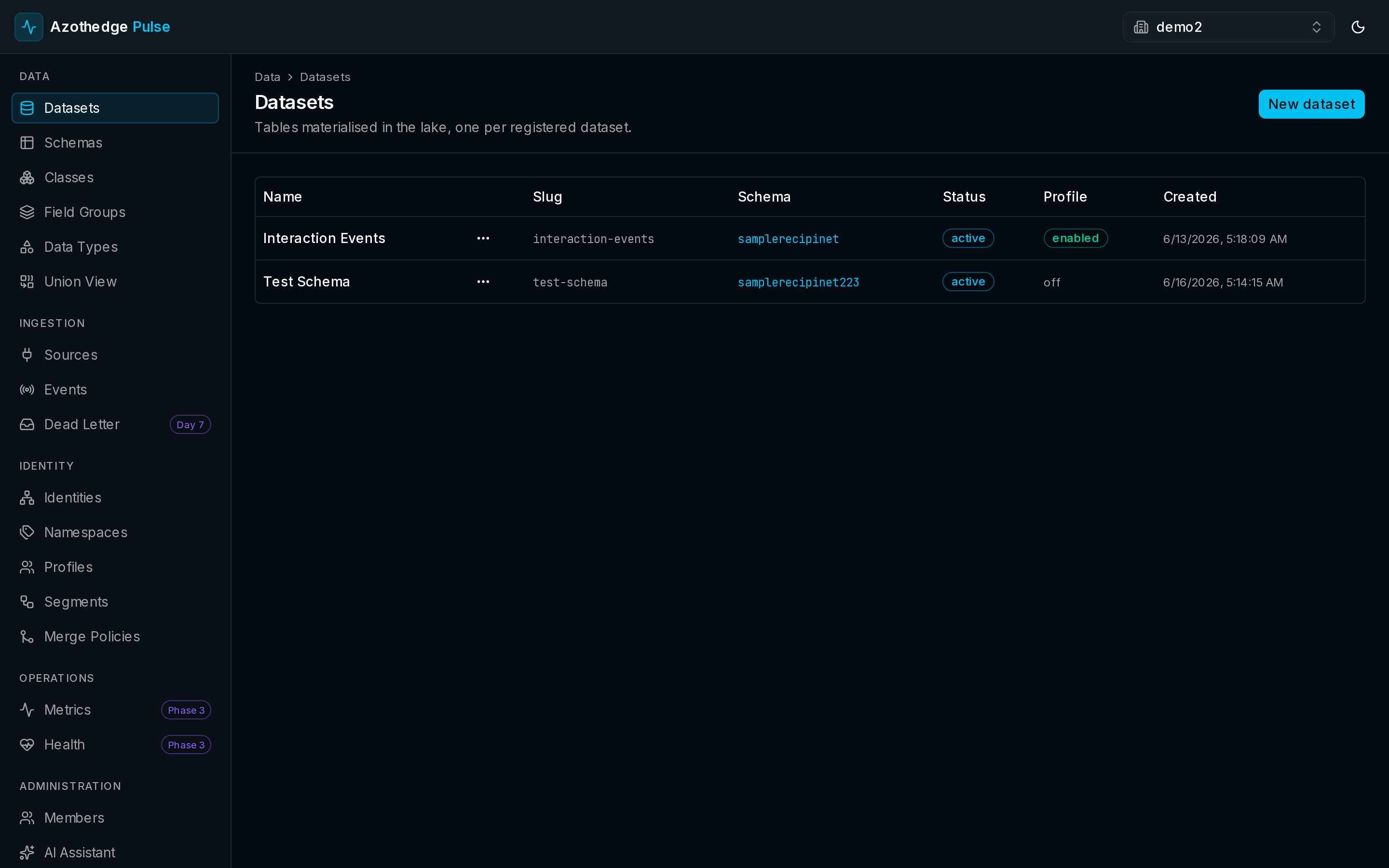Click the Phase 3 badge beside Metrics
Viewport: 1389px width, 868px height.
point(186,710)
